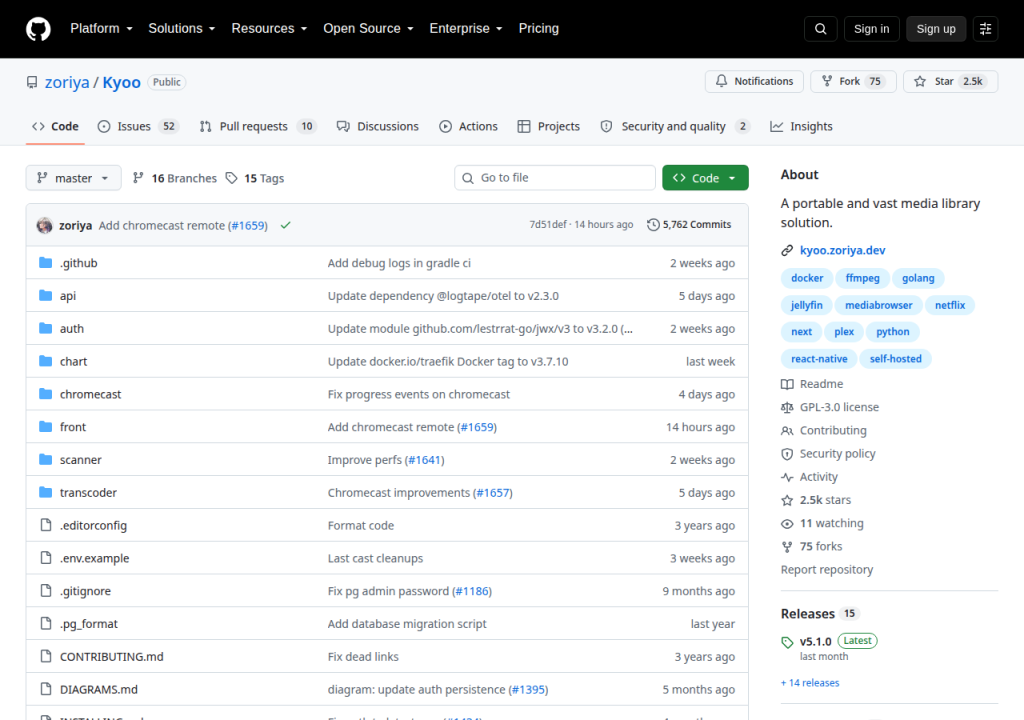Open the self-hosted topic tag

coord(895,359)
